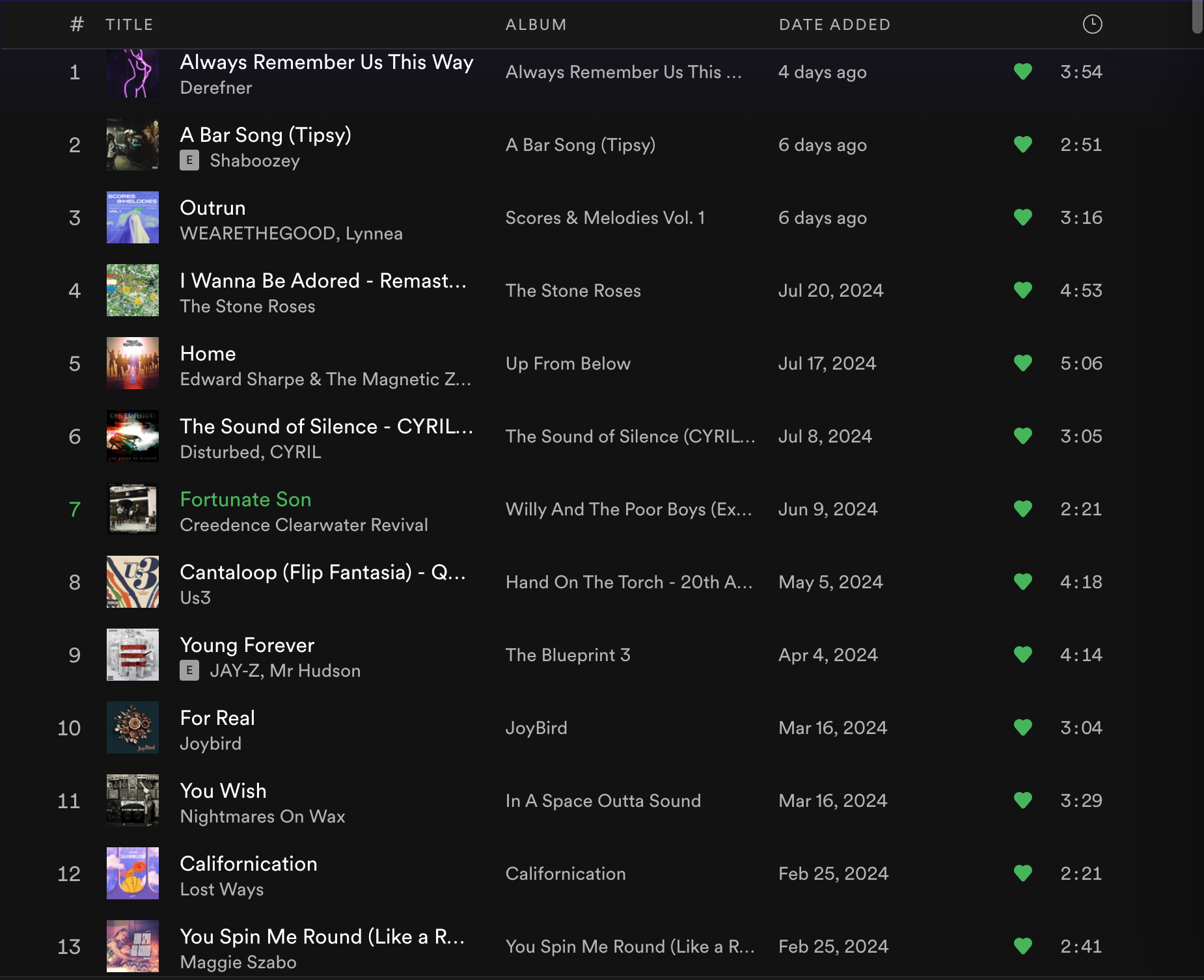Open artist CYRIL link

[x=295, y=452]
